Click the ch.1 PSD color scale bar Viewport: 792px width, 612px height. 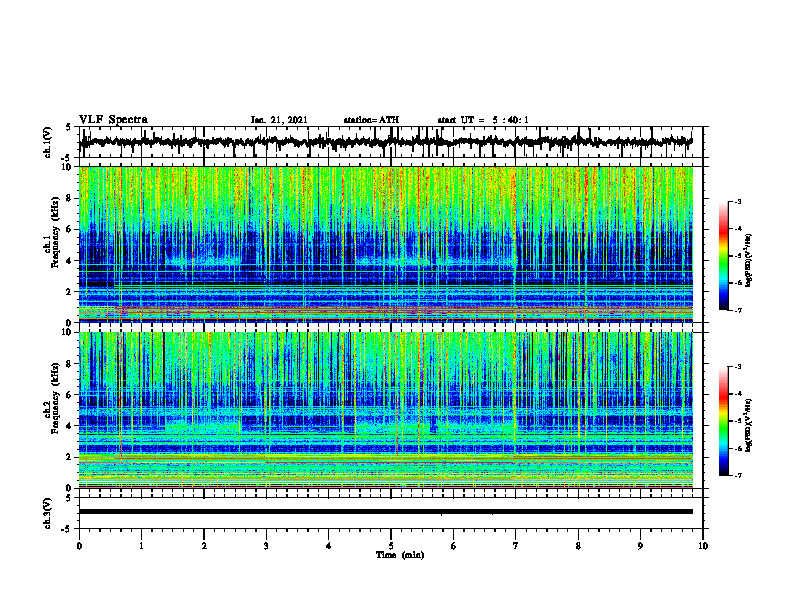[x=724, y=256]
